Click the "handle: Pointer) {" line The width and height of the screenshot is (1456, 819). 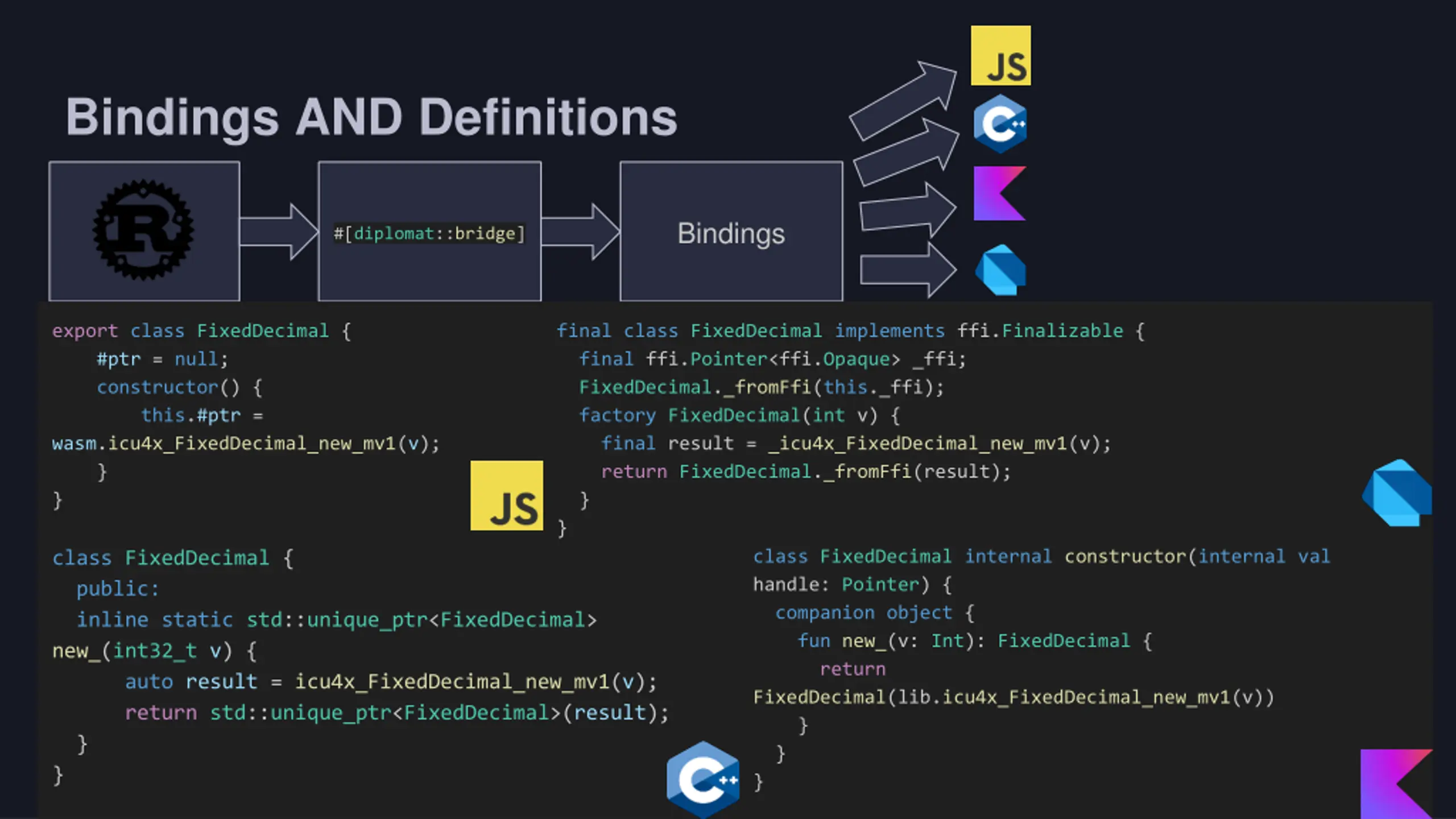pyautogui.click(x=853, y=585)
